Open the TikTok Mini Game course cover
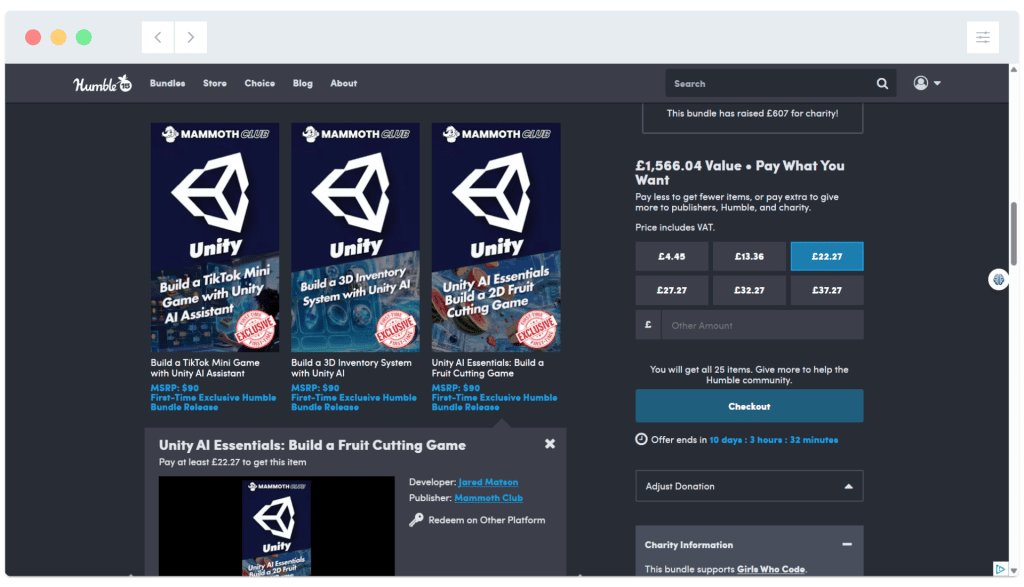This screenshot has width=1024, height=587. 215,237
